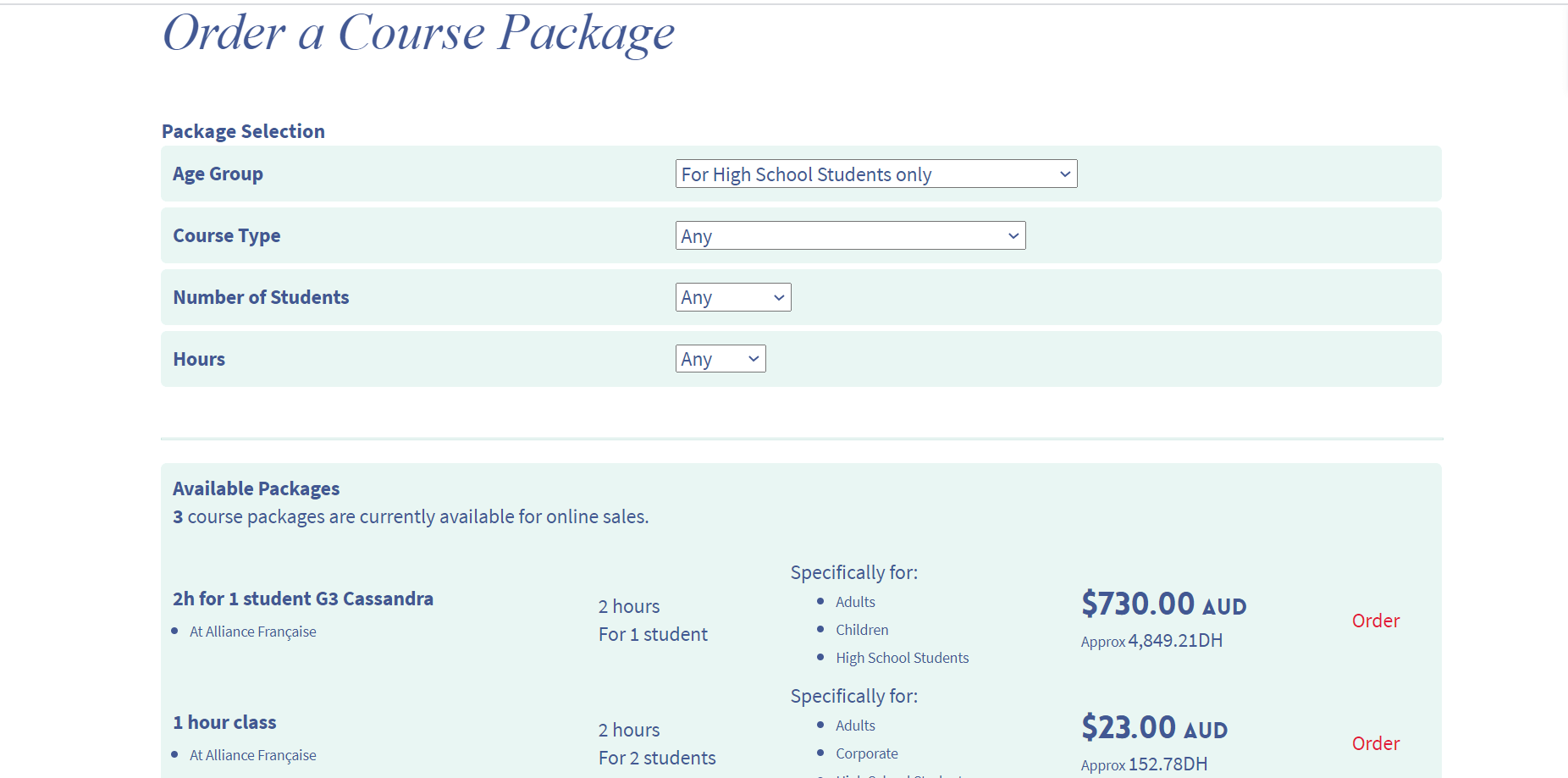
Task: Click the '2h for 1 student G3 Cassandra' title
Action: click(303, 599)
